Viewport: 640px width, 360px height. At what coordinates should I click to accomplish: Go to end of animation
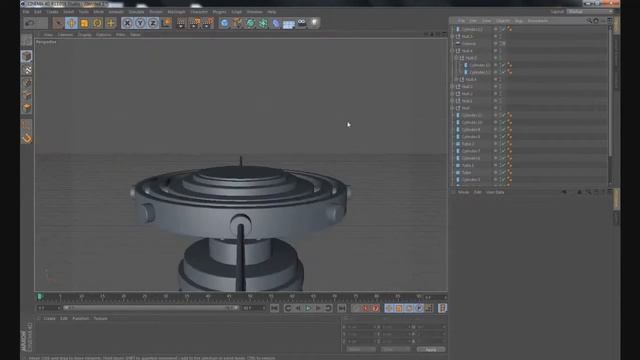point(341,308)
